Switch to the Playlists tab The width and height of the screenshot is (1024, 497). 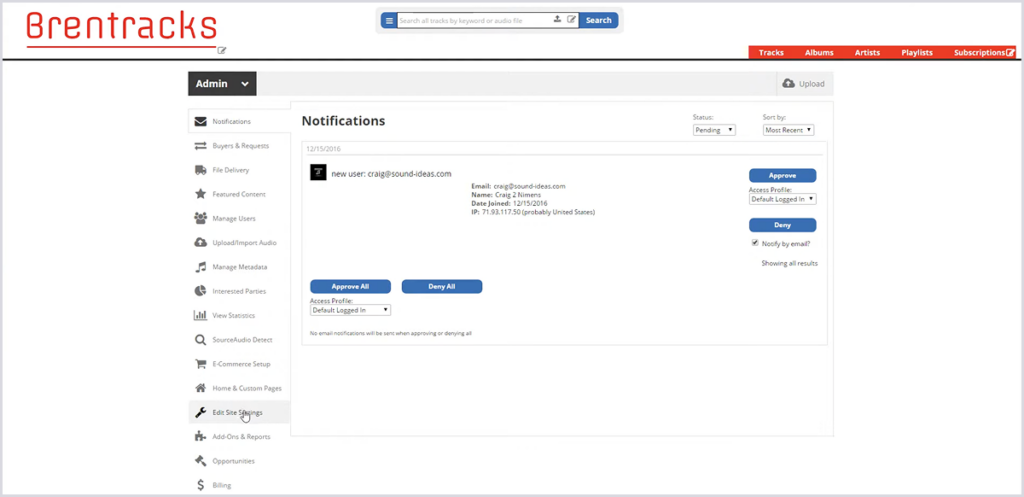[x=916, y=52]
